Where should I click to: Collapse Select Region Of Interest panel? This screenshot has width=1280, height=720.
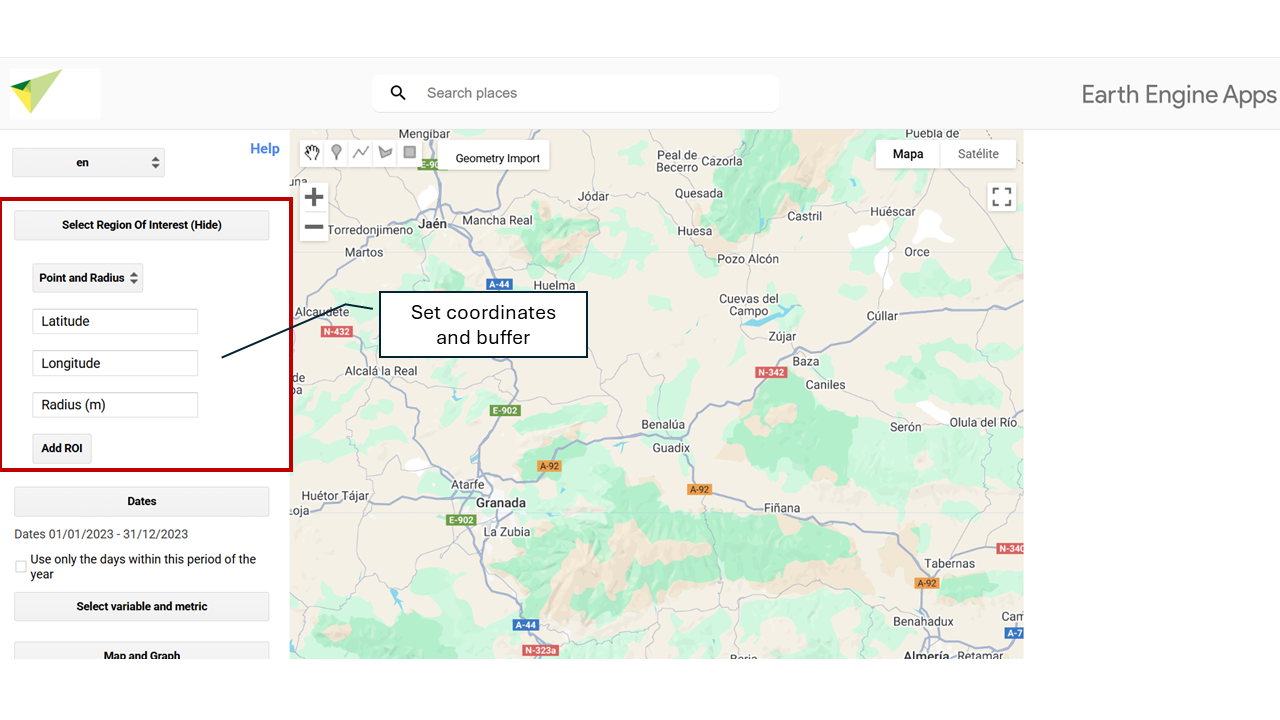click(141, 225)
